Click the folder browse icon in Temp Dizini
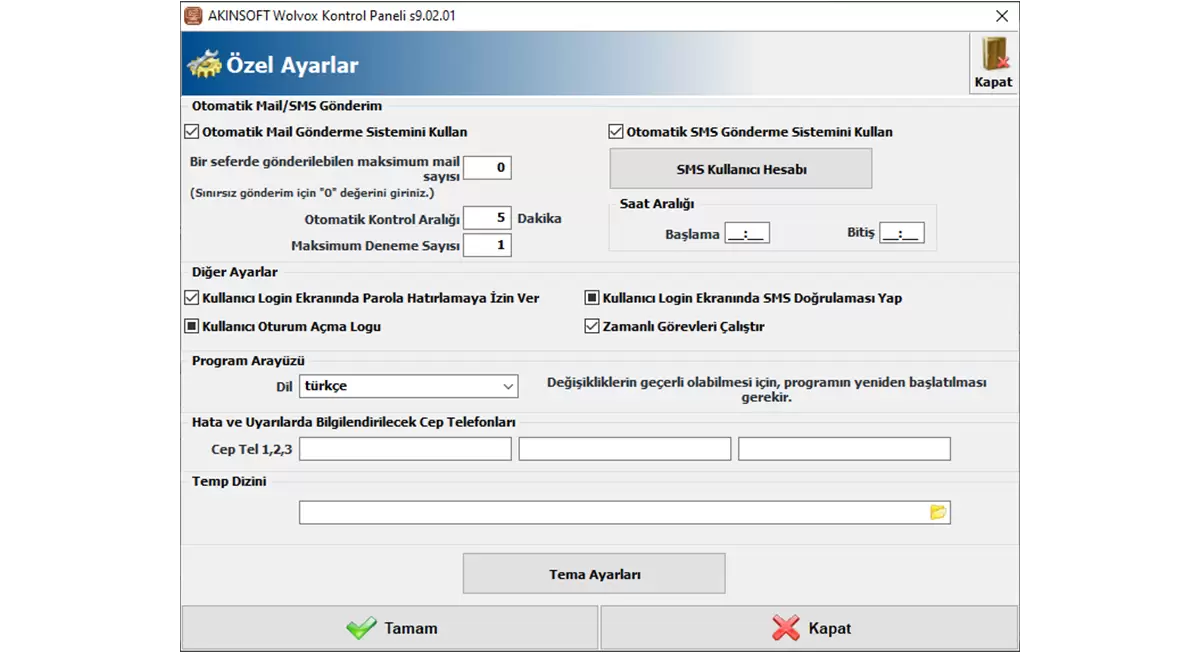The height and width of the screenshot is (653, 1200). (x=937, y=512)
